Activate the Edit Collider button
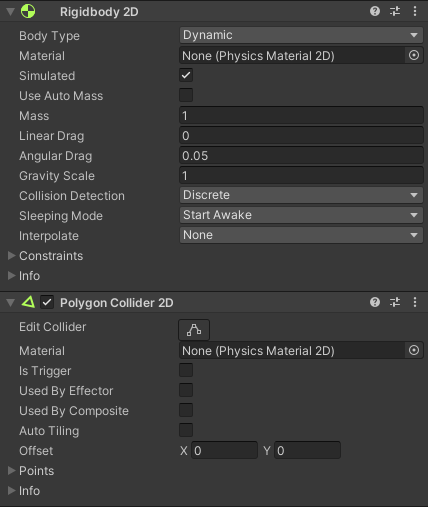 pos(194,330)
